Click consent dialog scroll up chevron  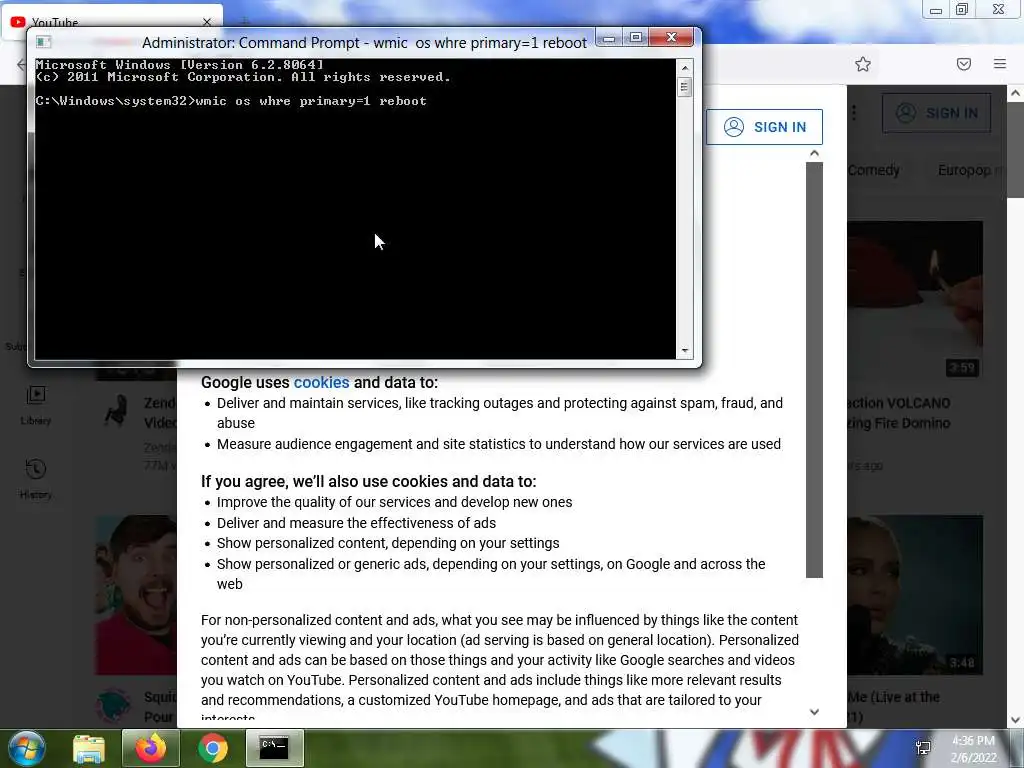[814, 153]
